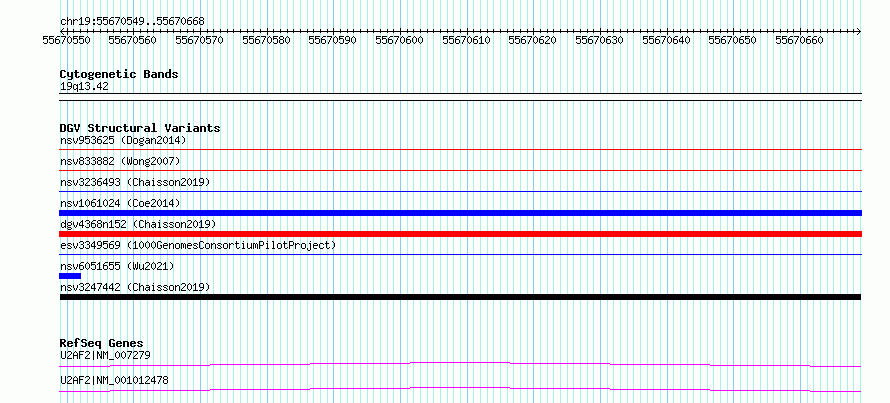This screenshot has height=403, width=890.
Task: Click ruler position 55670600
Action: pyautogui.click(x=400, y=40)
